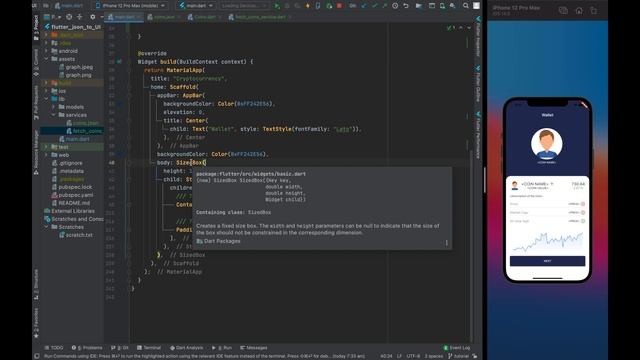Collapse the Scratches folder
Screen dimensions: 640x360
click(47, 227)
